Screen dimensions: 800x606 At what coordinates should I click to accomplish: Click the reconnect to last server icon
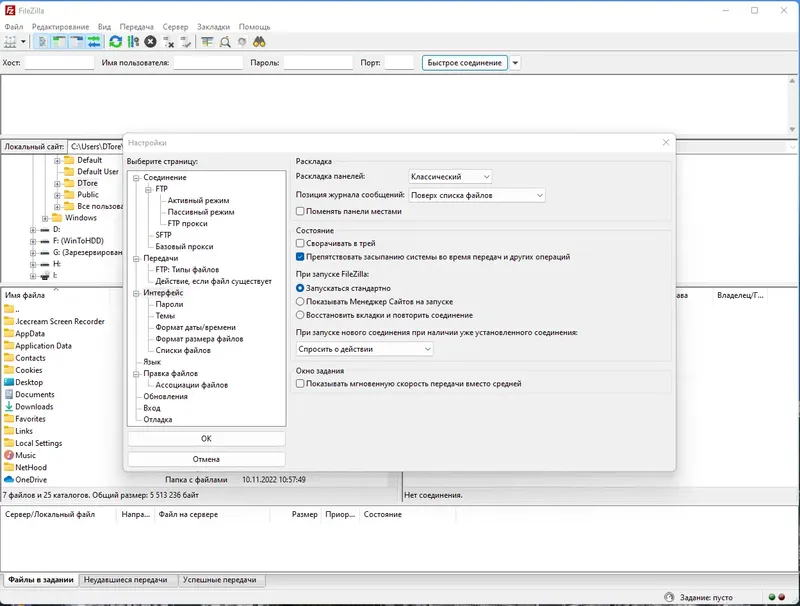pos(185,42)
